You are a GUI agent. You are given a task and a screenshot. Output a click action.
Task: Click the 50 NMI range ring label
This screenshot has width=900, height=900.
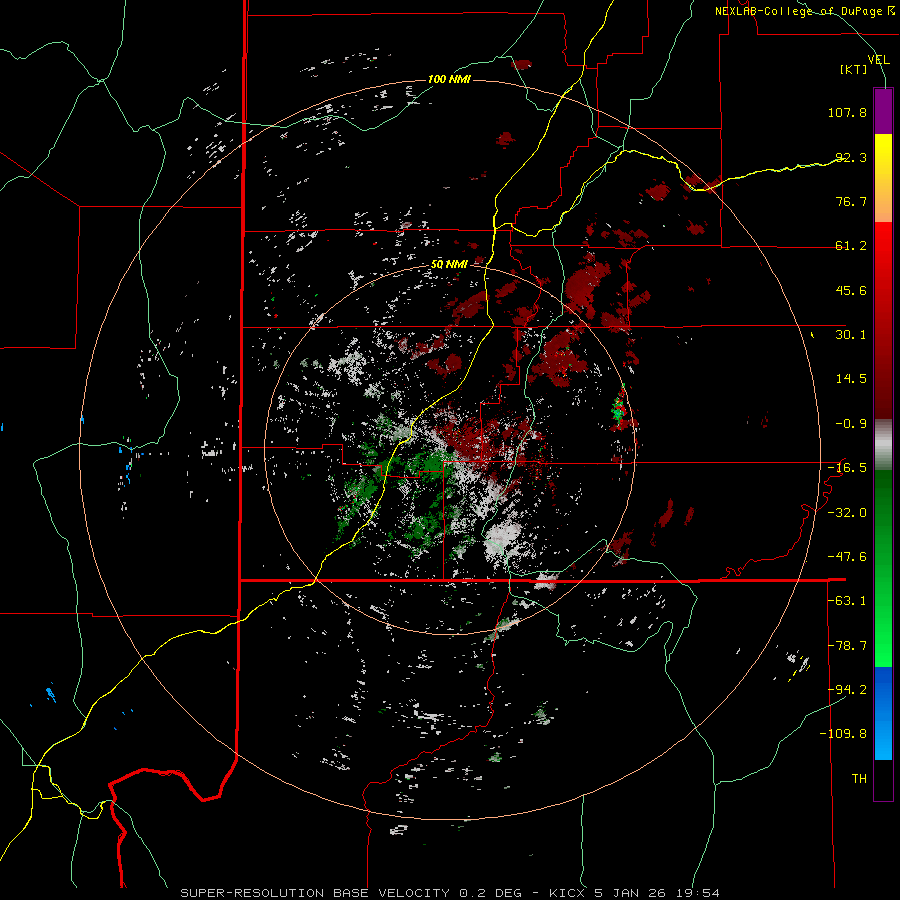coord(449,265)
